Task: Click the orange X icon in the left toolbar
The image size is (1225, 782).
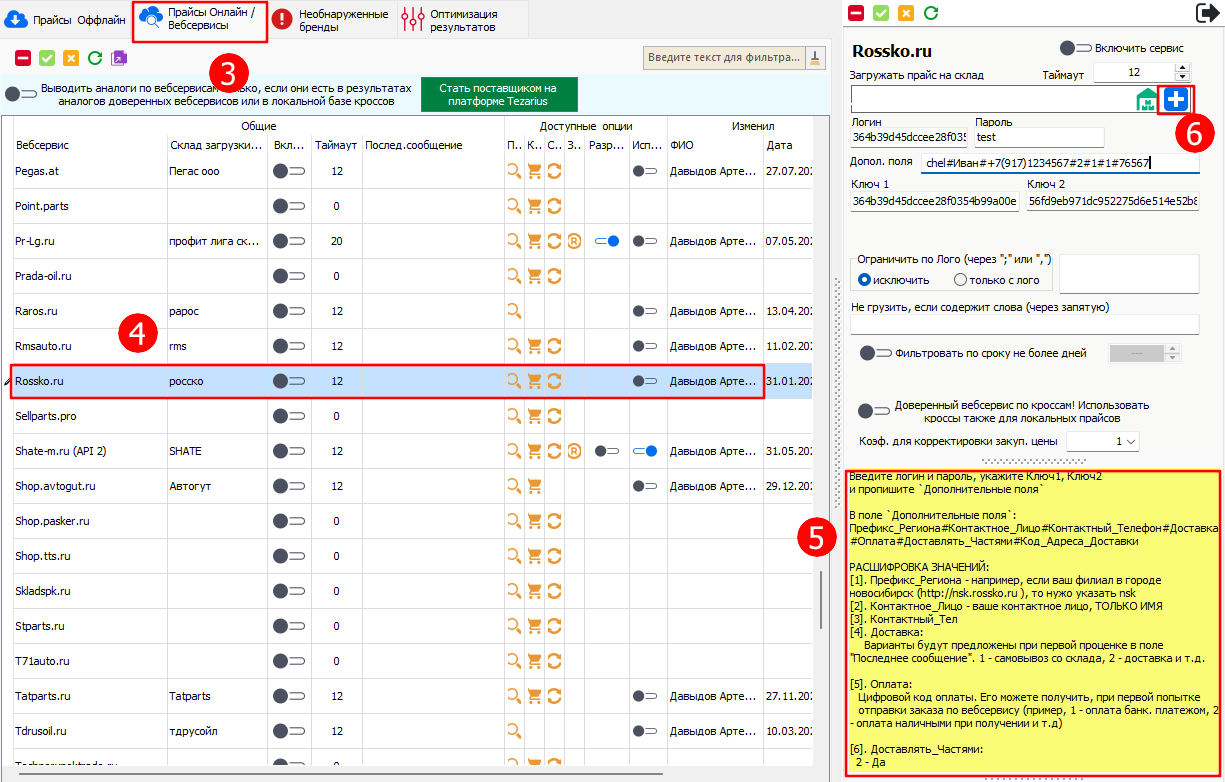Action: click(71, 58)
